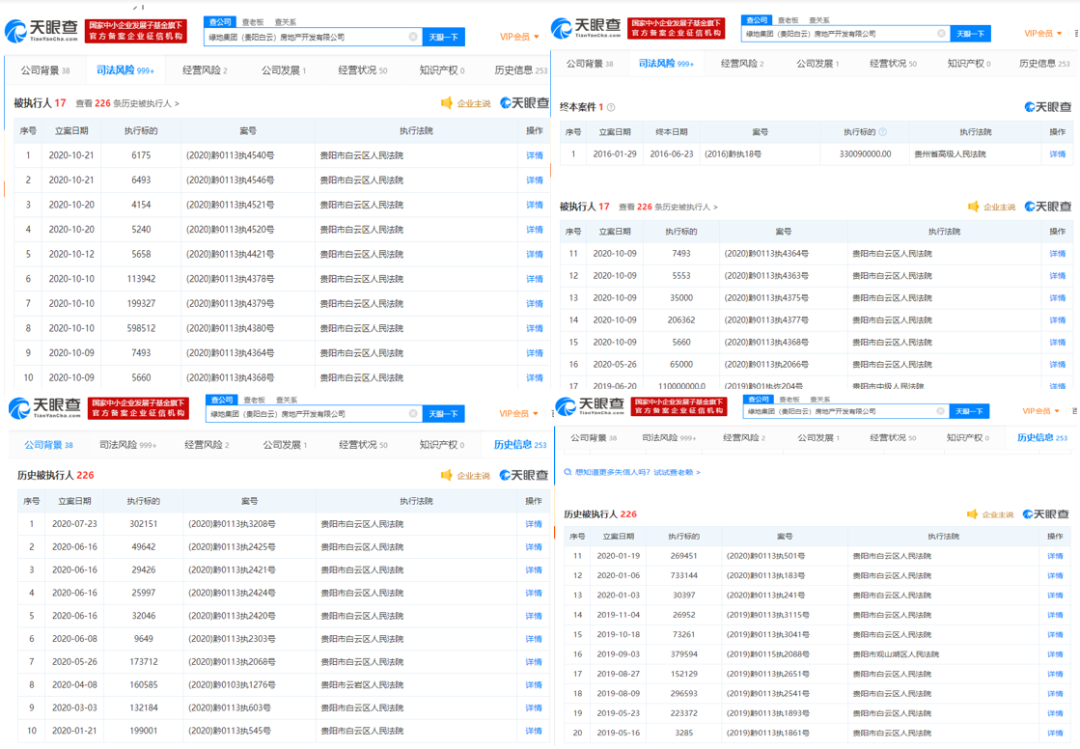
Task: Open 详情 for case (2020)黔0113执4546号
Action: (534, 181)
